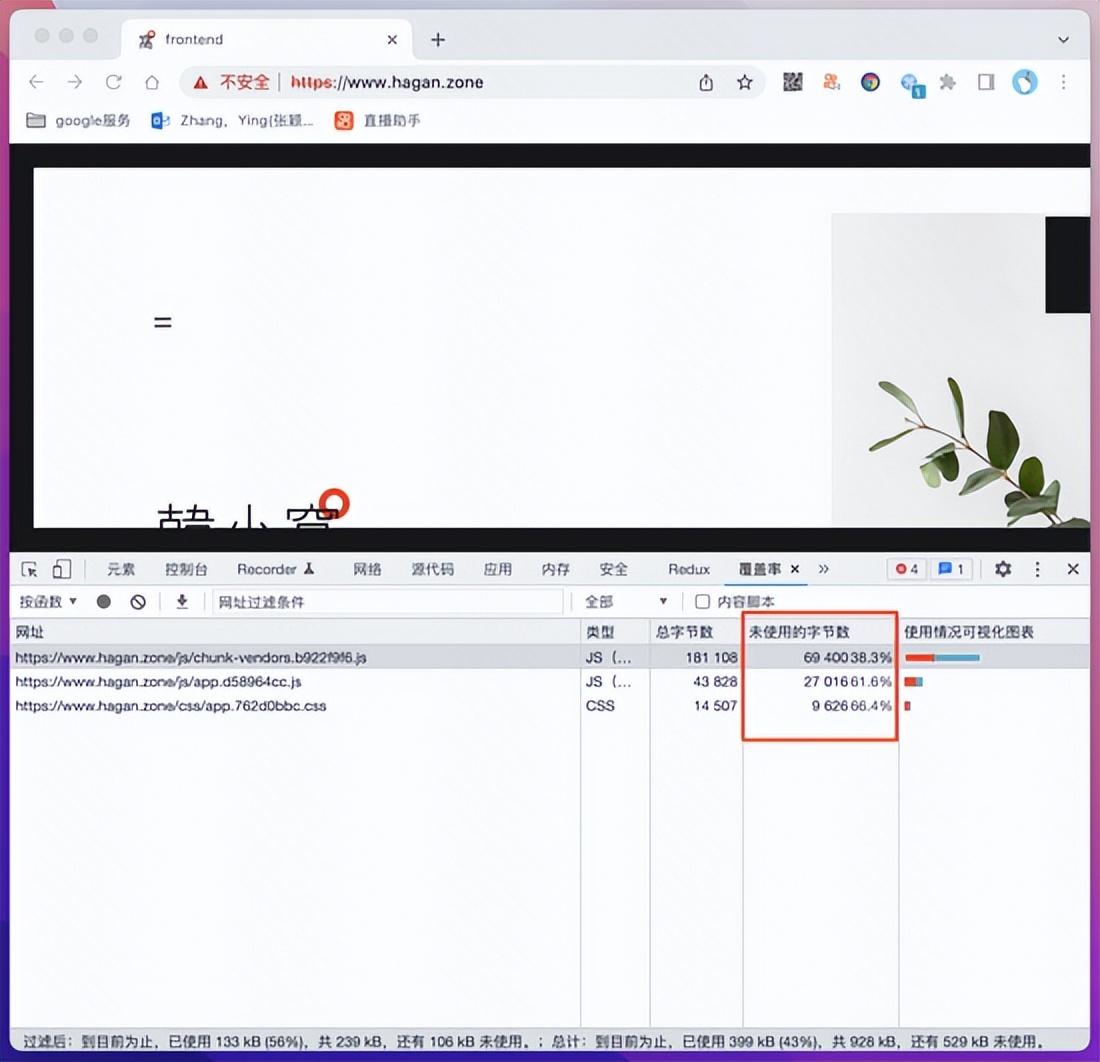Open the tab search dropdown arrow
1100x1062 pixels.
pos(1064,40)
